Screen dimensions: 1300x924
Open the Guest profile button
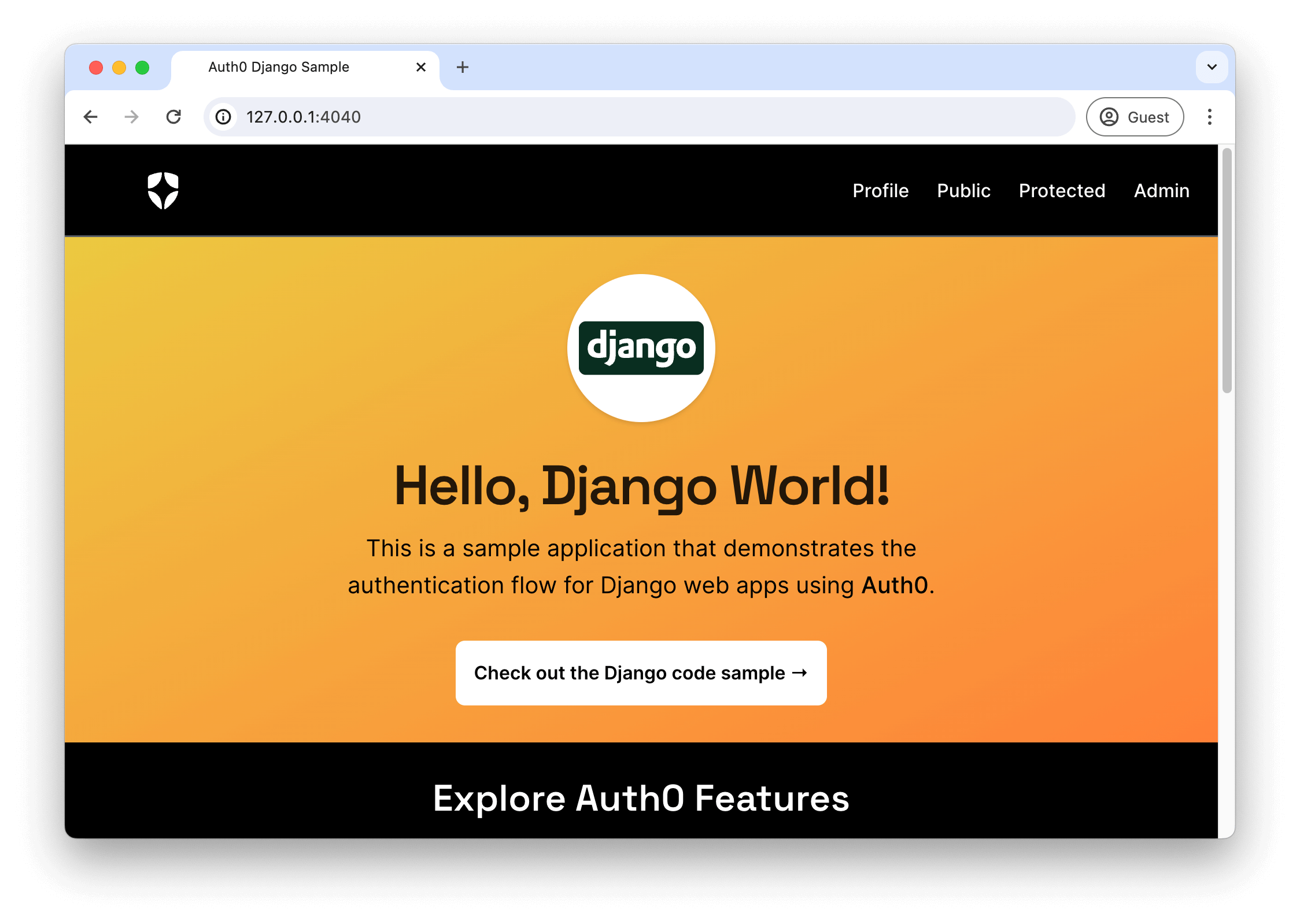coord(1135,117)
